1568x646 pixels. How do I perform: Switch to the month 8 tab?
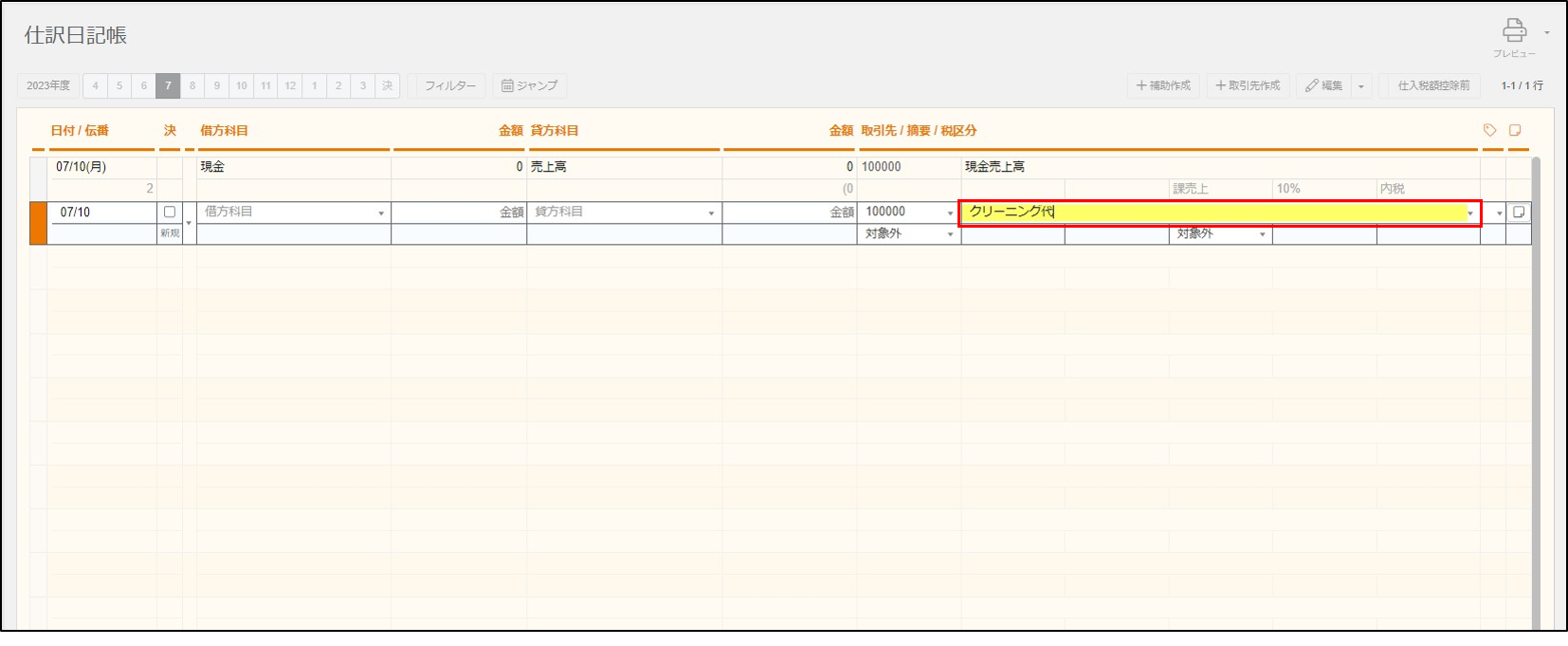click(x=192, y=85)
